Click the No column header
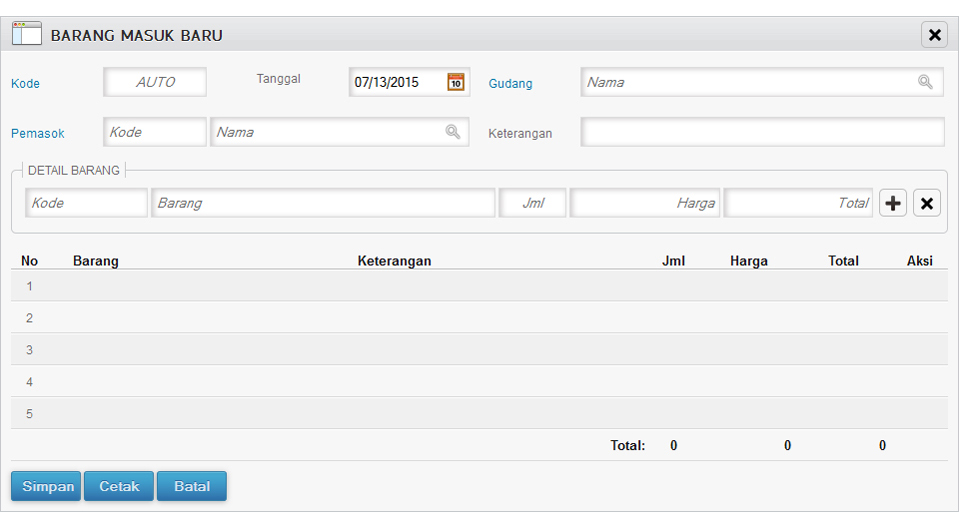959x529 pixels. (29, 261)
